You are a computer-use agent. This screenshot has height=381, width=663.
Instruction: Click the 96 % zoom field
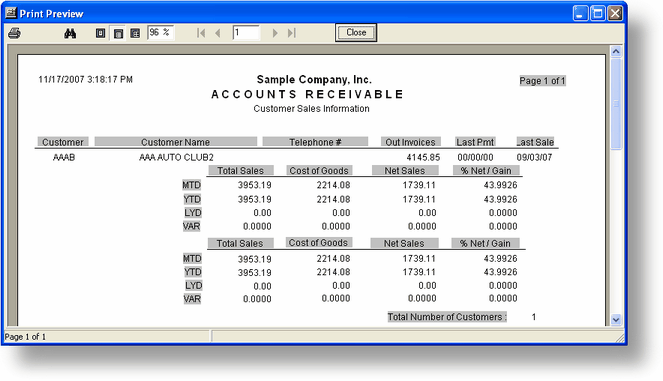(160, 33)
